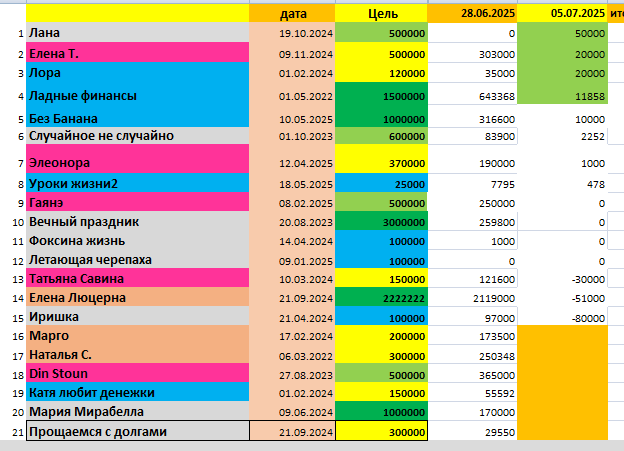The image size is (624, 451).
Task: Click the 'дата' column header
Action: [x=292, y=13]
